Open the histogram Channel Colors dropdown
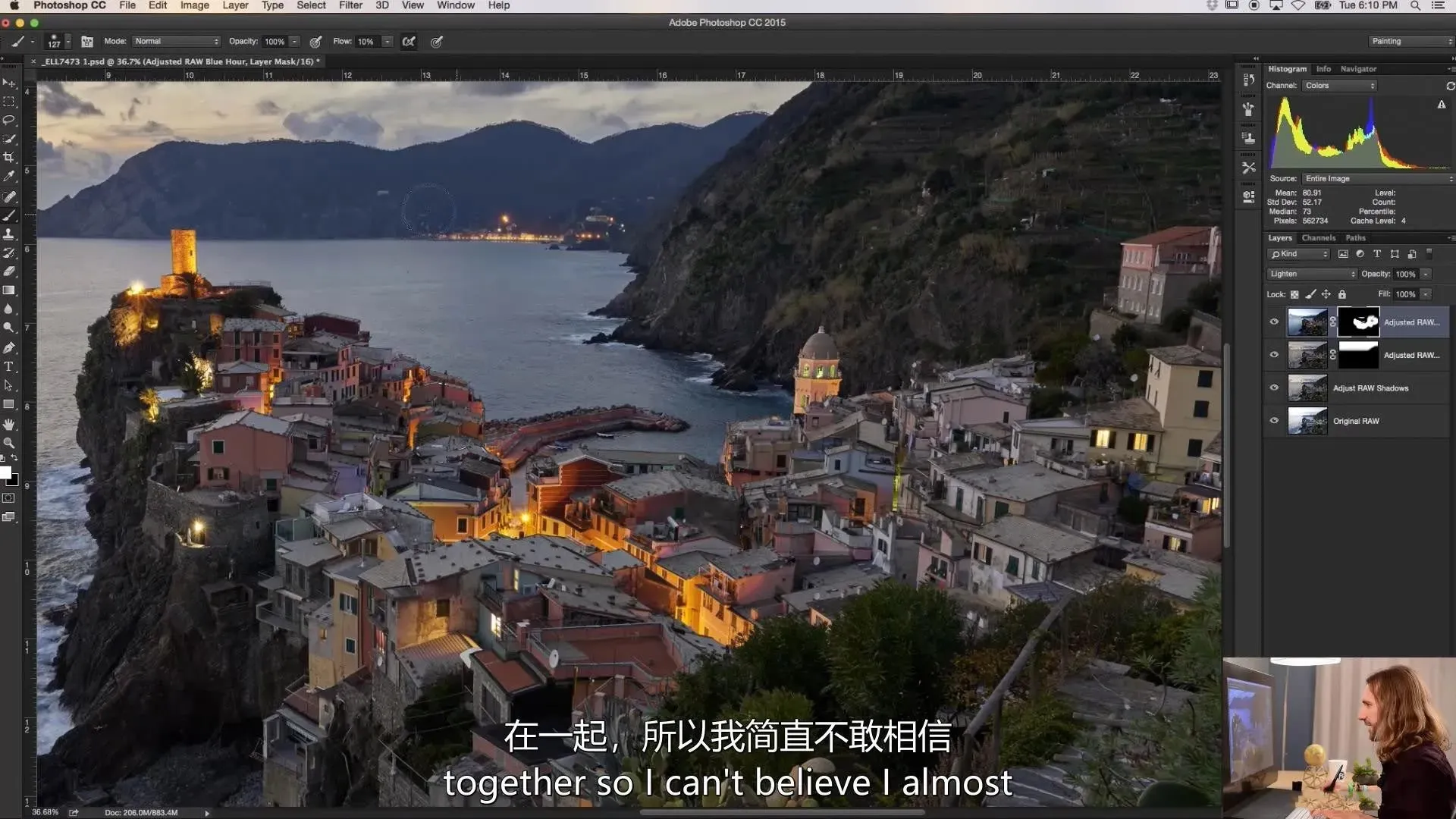 click(1339, 86)
